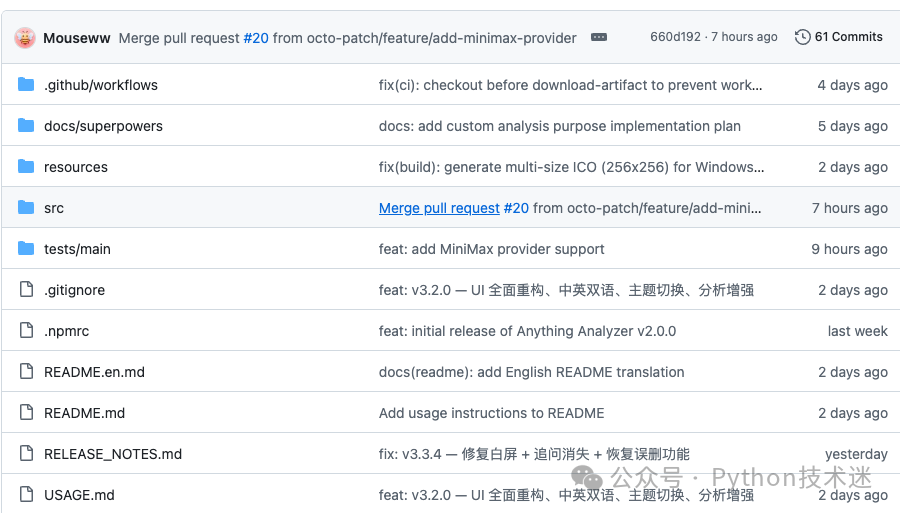Click the tests/main folder icon

tap(26, 248)
